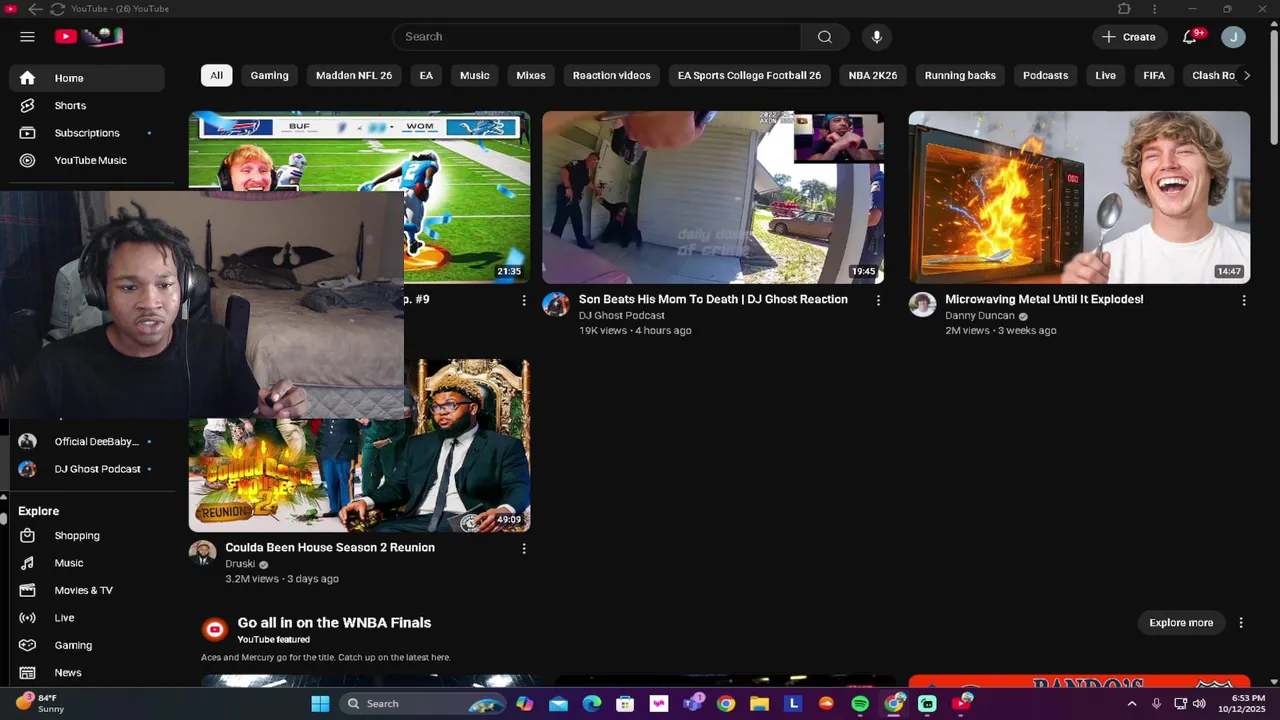Open Live under Explore
The height and width of the screenshot is (720, 1280).
point(87,618)
